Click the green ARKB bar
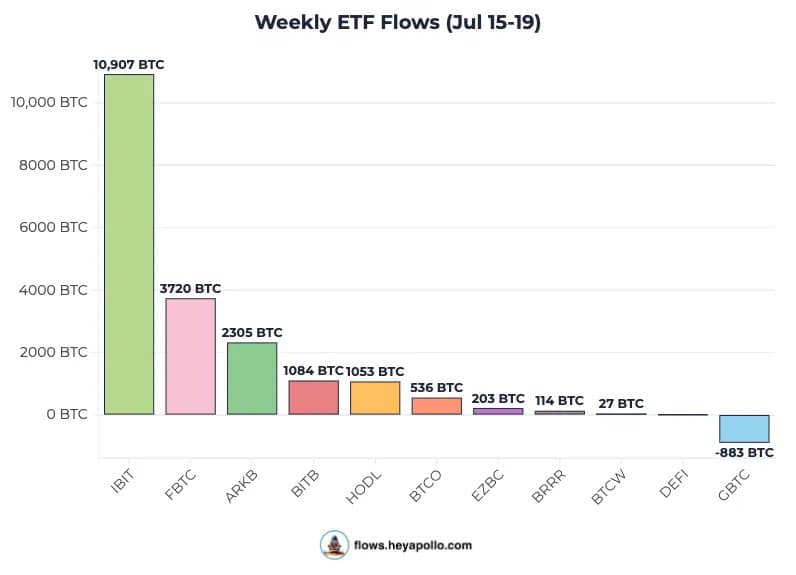Viewport: 796px width, 575px height. tap(252, 378)
